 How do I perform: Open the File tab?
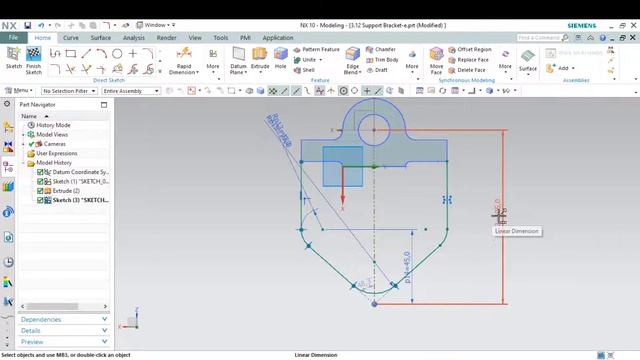(13, 38)
